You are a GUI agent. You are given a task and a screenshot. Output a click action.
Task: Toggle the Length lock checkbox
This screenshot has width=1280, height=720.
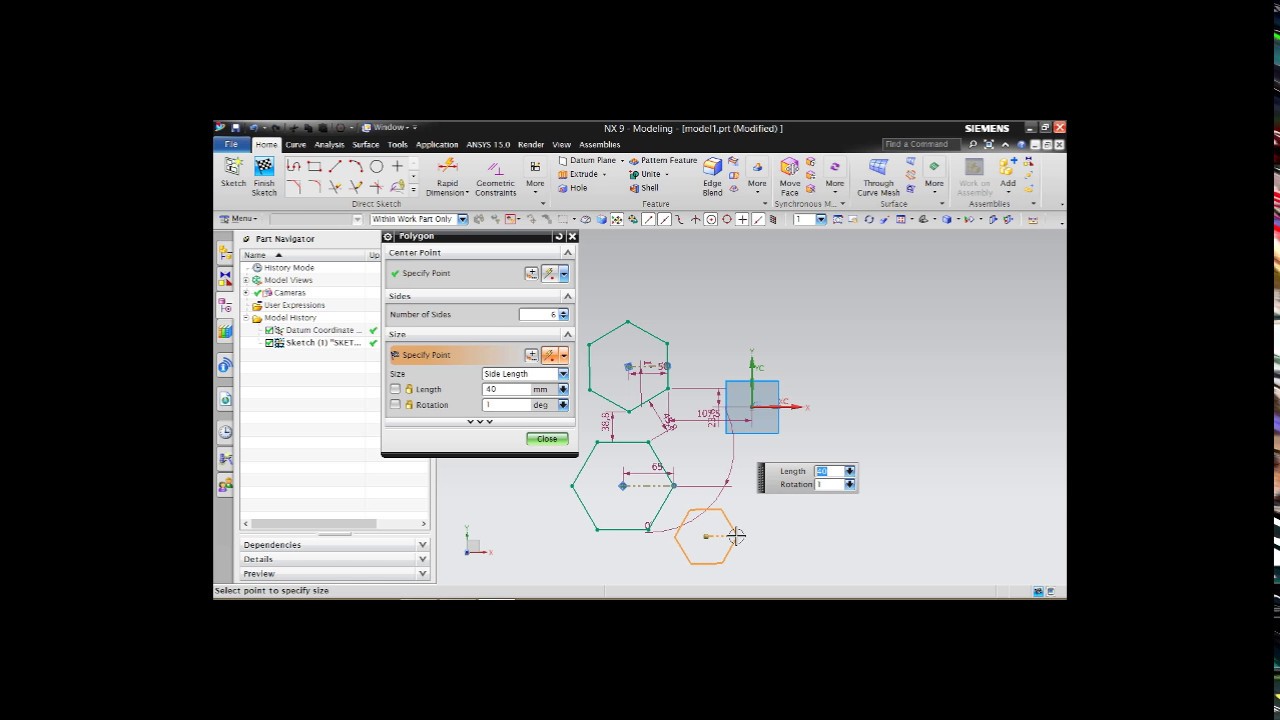(x=395, y=389)
